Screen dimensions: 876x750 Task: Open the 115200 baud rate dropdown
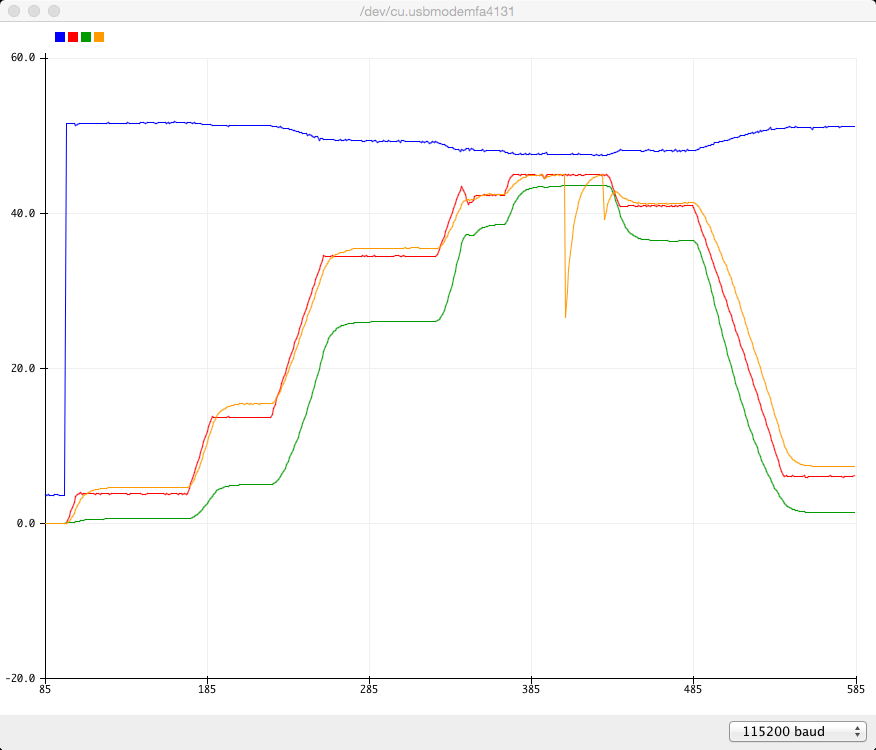coord(797,731)
